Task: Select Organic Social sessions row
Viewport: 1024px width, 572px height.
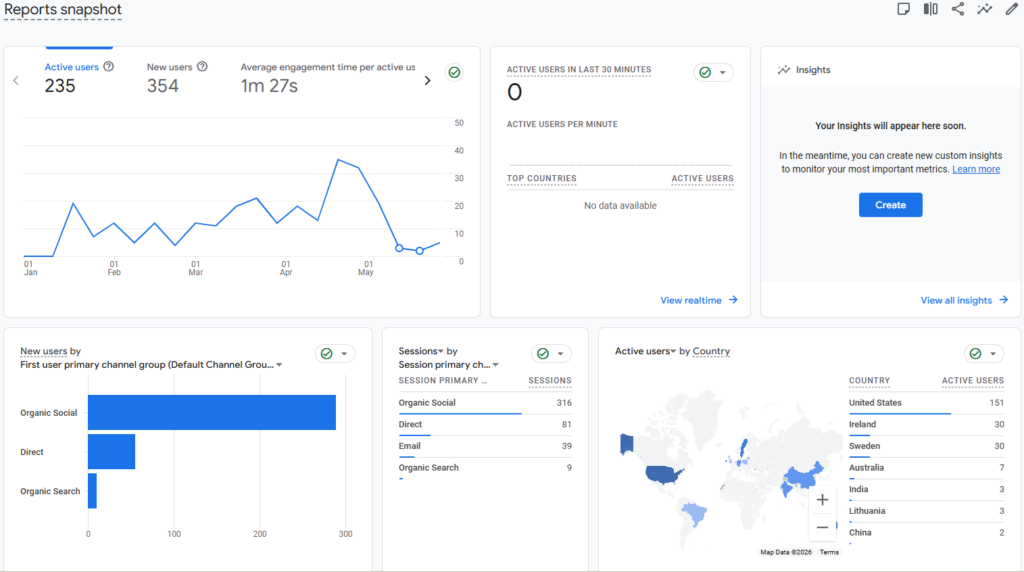Action: point(485,403)
